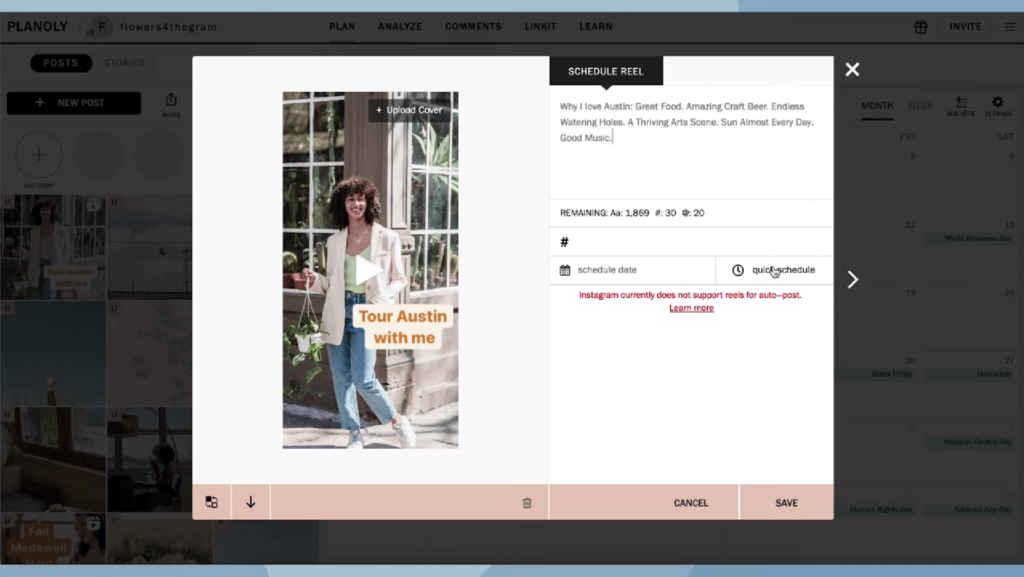Open the Tour Austin post thumbnail in the grid
This screenshot has width=1024, height=577.
coord(53,247)
